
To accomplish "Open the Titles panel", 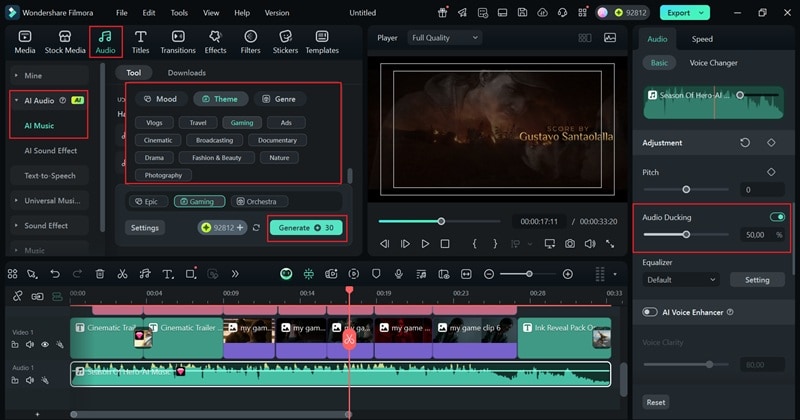I will (x=140, y=42).
